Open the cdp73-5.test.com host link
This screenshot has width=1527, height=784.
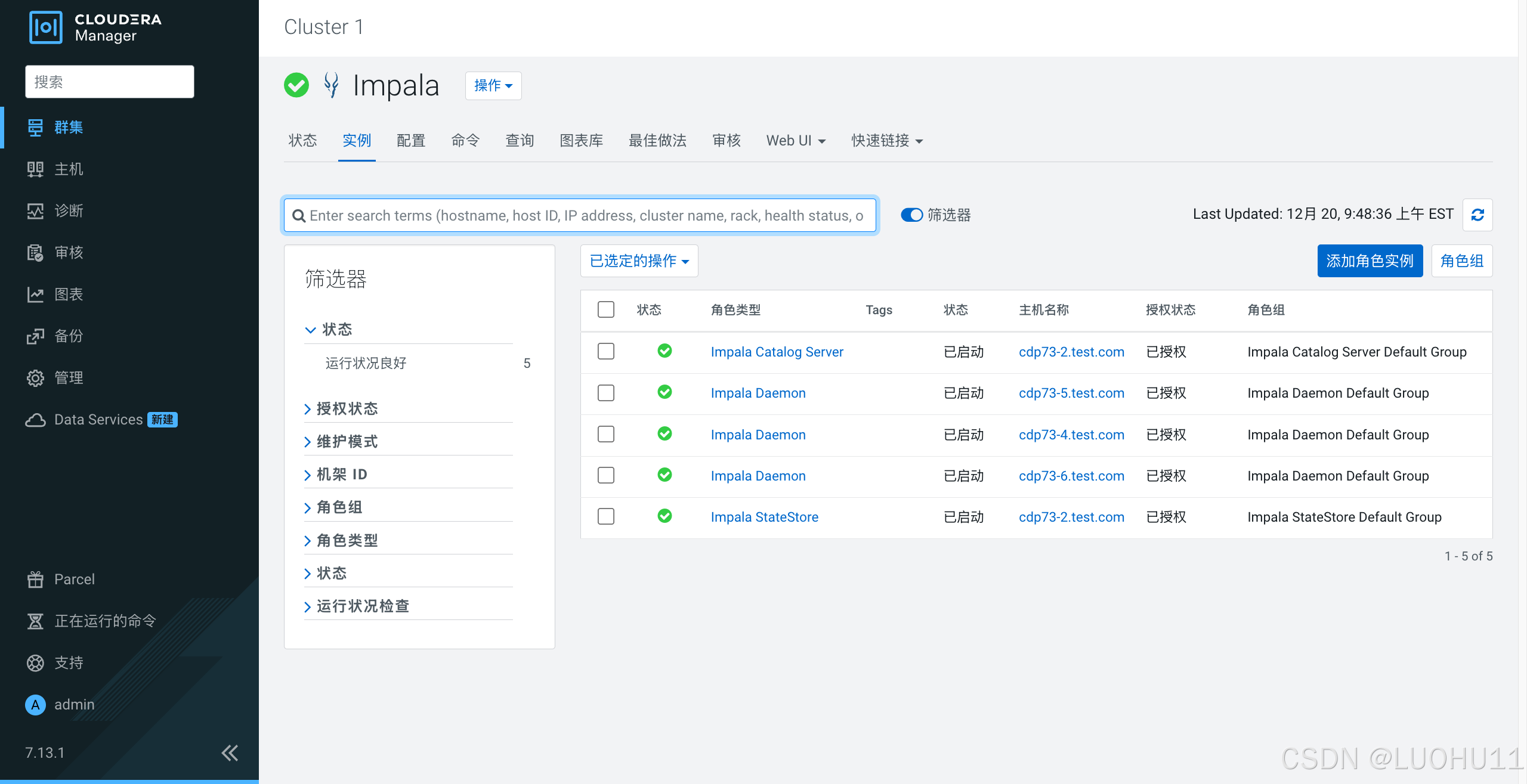tap(1071, 393)
